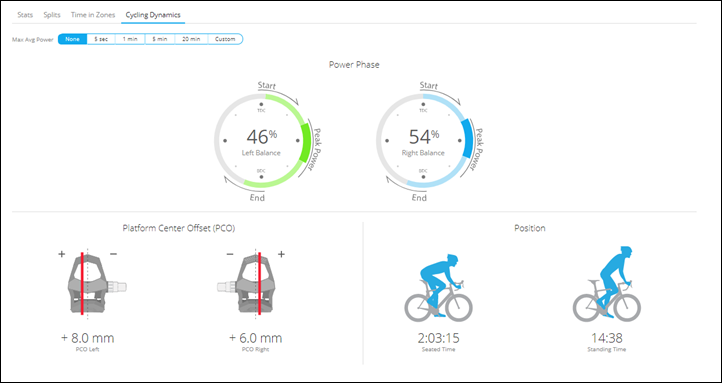Viewport: 722px width, 383px height.
Task: Click the left PCO pedal icon
Action: click(x=97, y=283)
